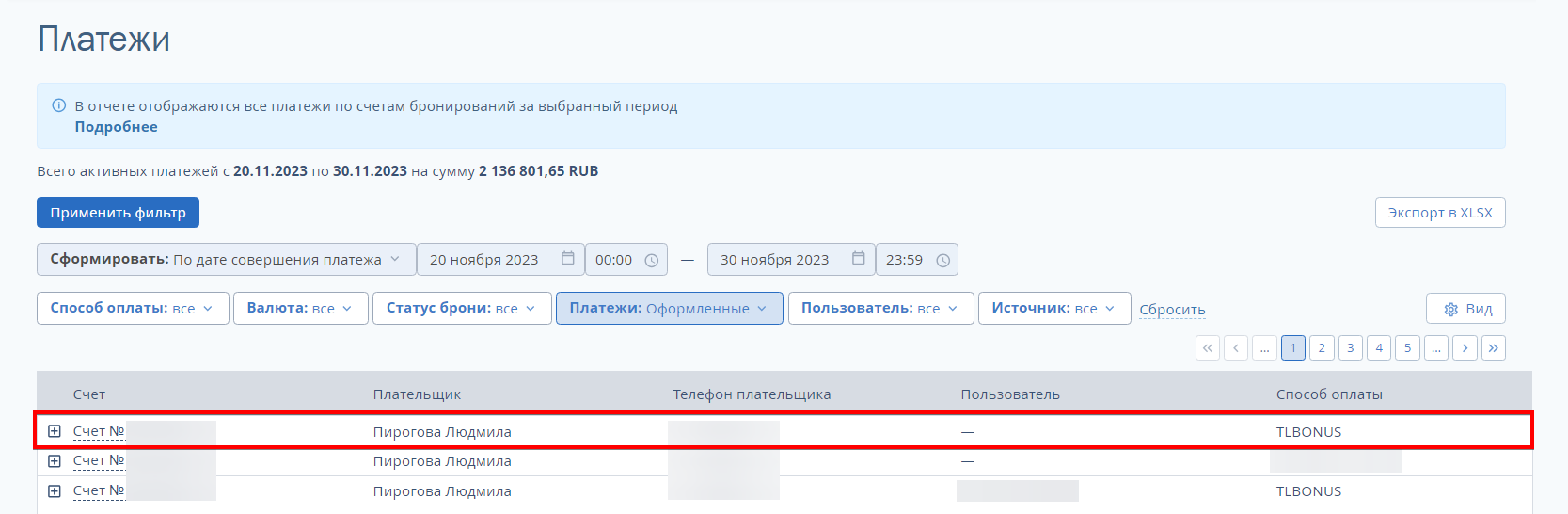Click the gear icon on Вид button
Image resolution: width=1568 pixels, height=514 pixels.
[1450, 309]
